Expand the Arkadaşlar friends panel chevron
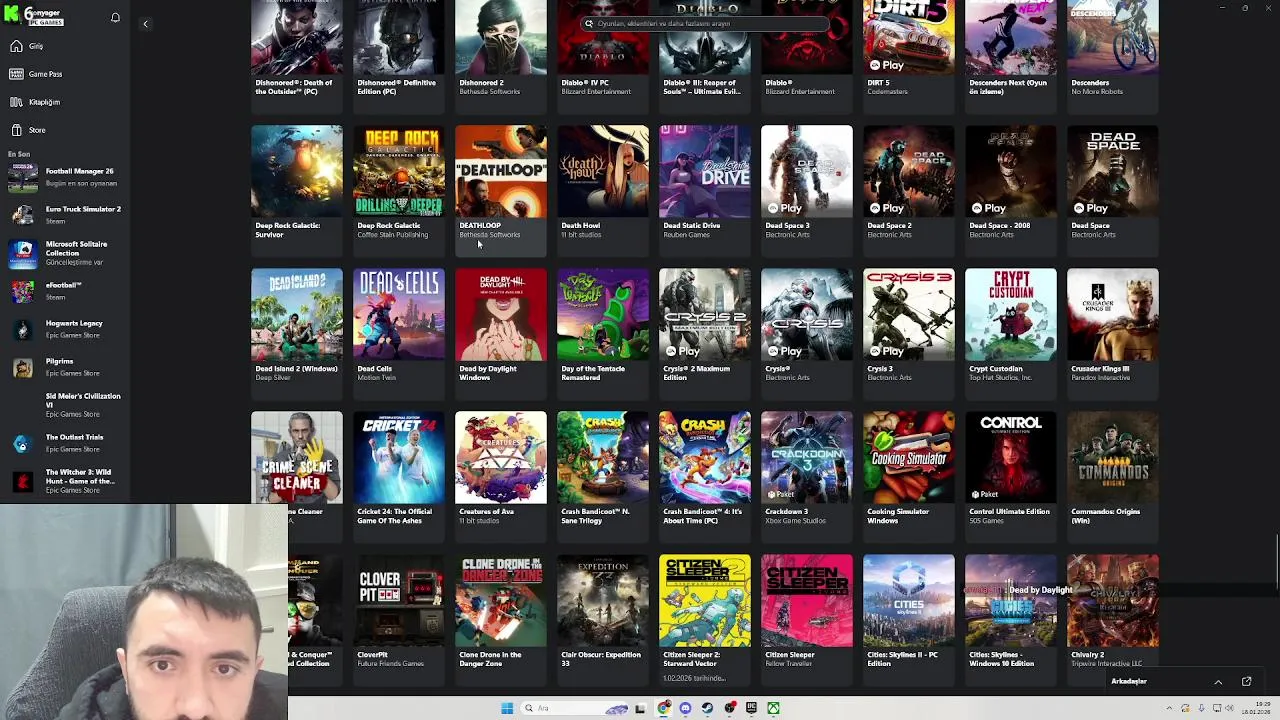 pyautogui.click(x=1218, y=682)
